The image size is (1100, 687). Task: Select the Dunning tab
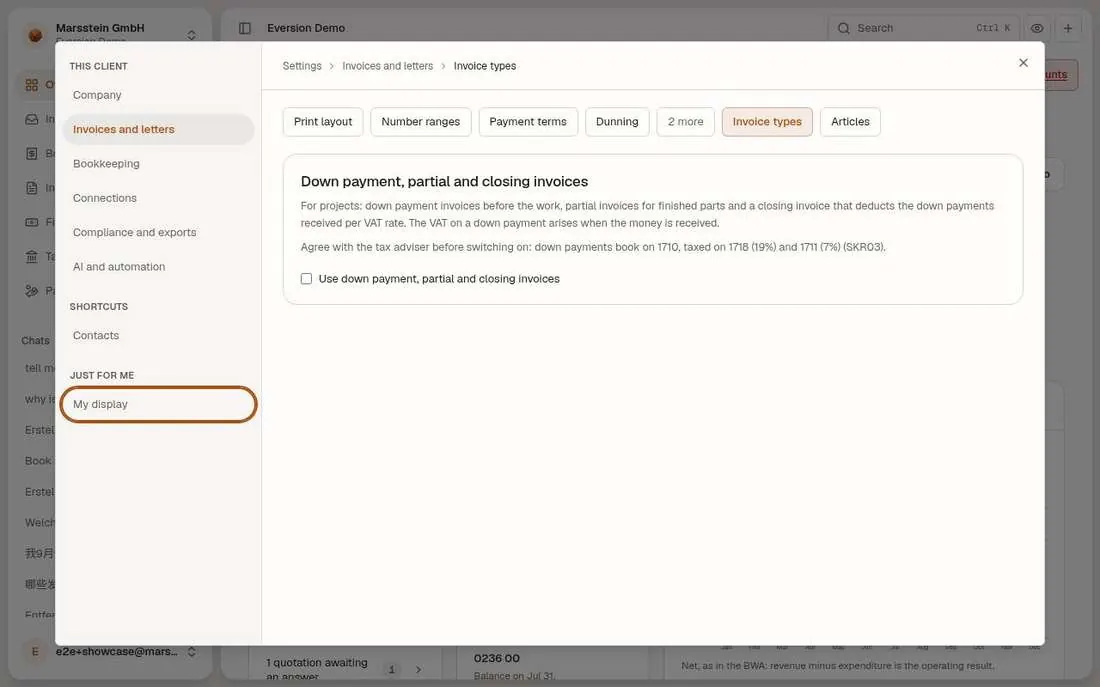point(617,121)
